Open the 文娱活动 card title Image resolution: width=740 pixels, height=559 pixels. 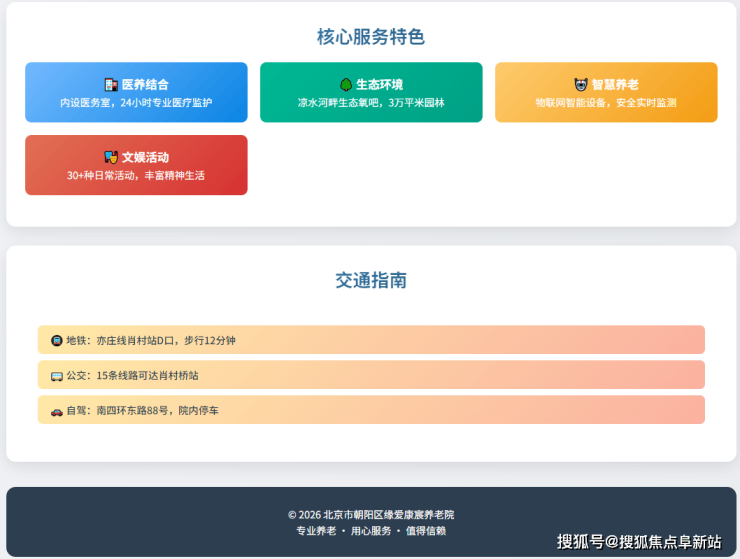point(145,157)
